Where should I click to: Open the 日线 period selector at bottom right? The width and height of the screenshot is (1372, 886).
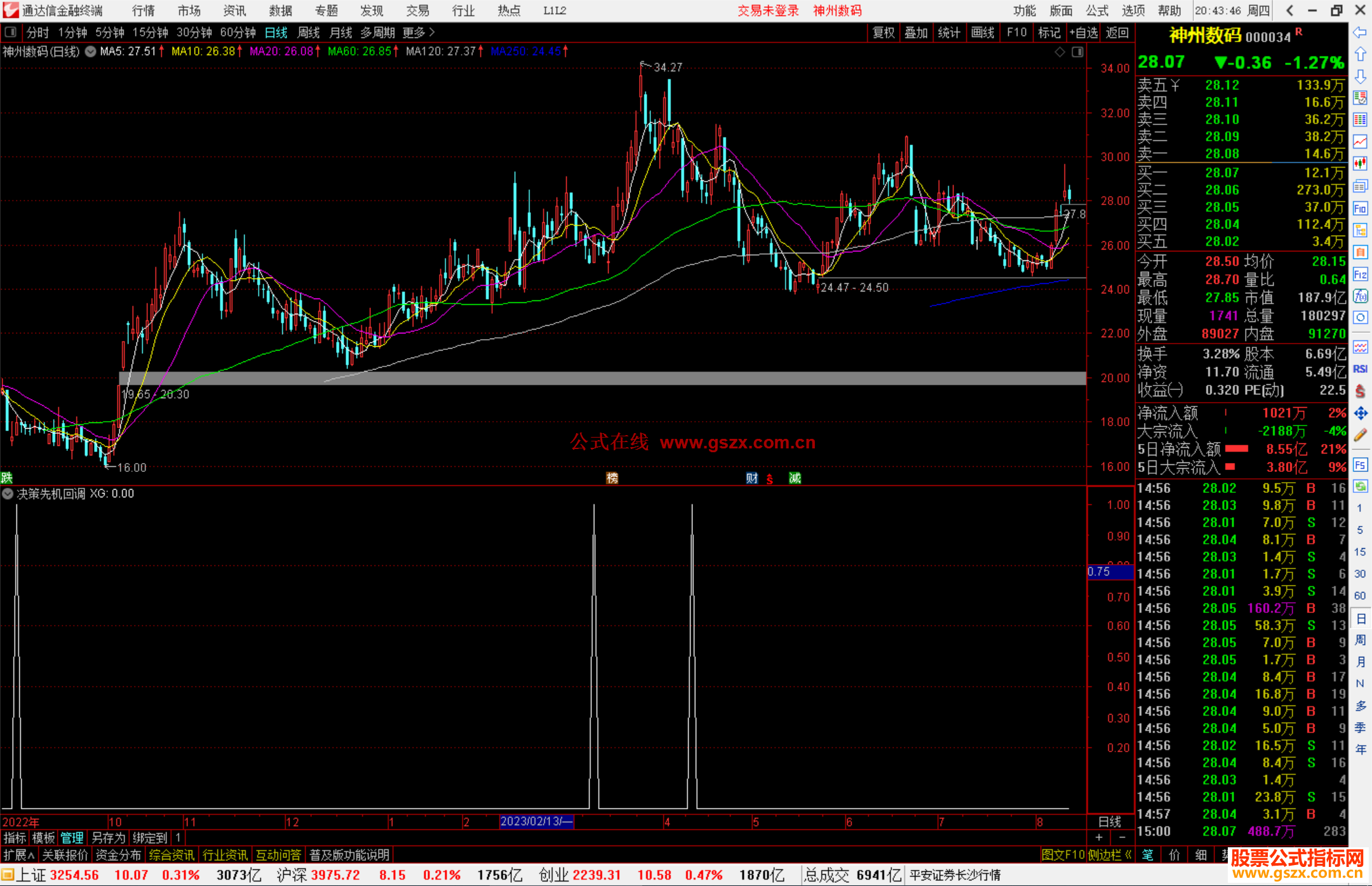tap(1110, 821)
